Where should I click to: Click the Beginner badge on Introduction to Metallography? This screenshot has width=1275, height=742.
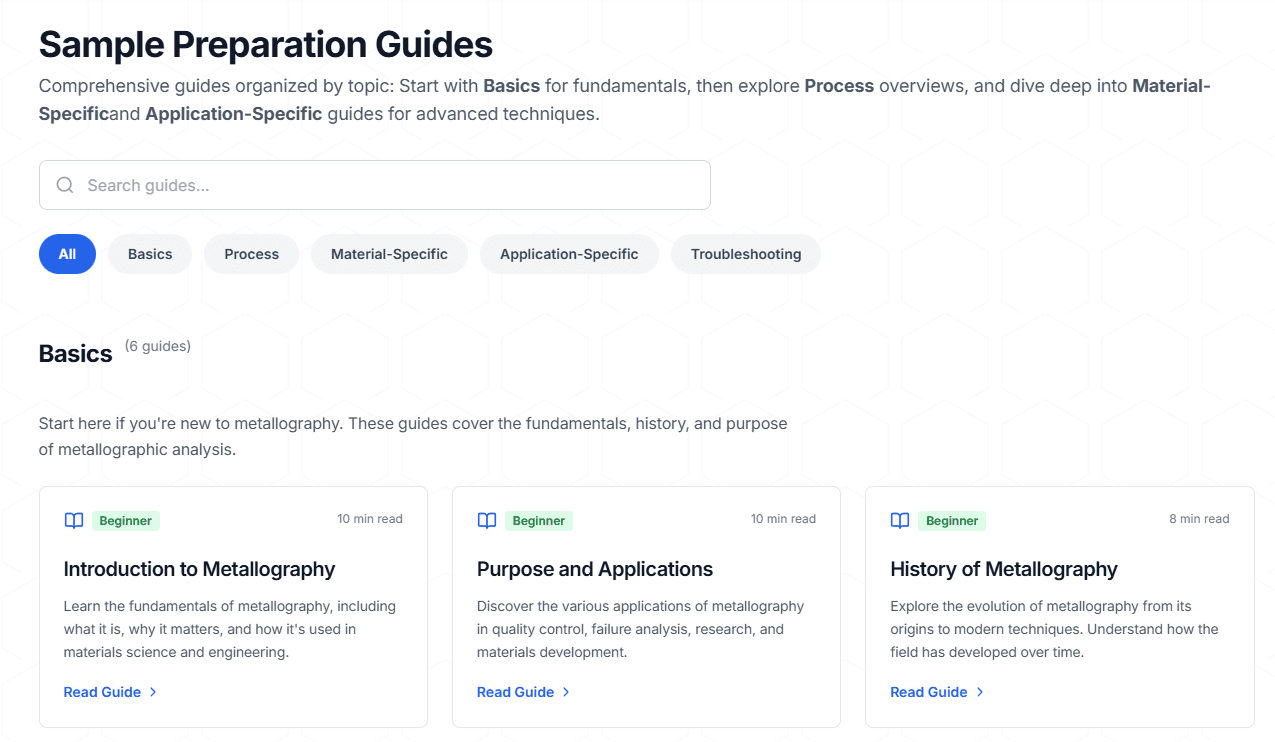tap(125, 520)
